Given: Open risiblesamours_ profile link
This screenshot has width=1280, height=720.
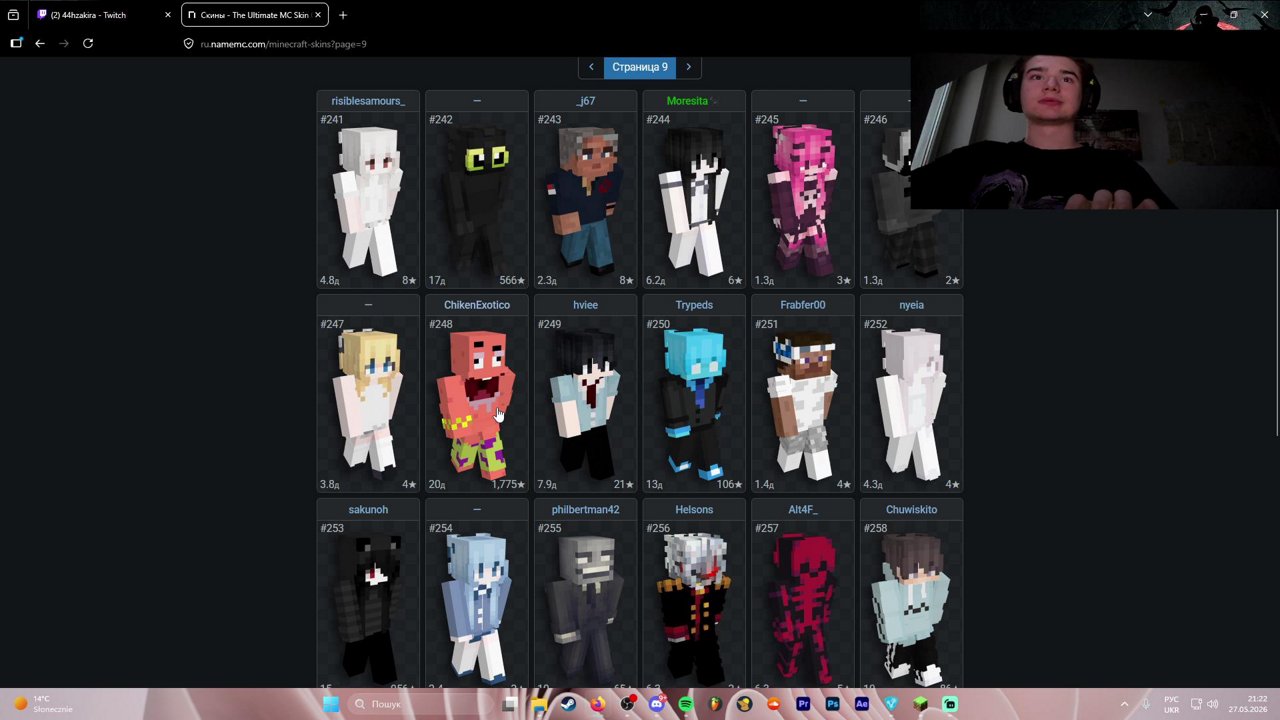Looking at the screenshot, I should point(368,101).
